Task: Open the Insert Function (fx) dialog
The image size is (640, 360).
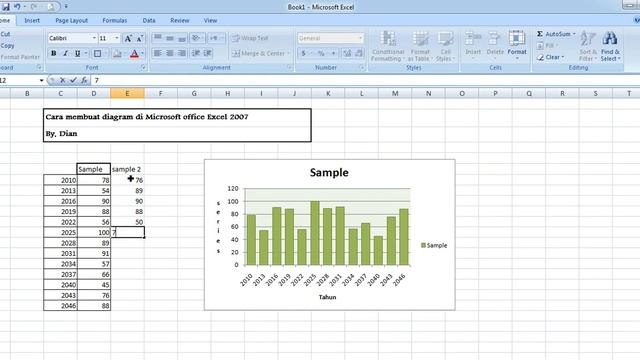Action: pos(84,80)
